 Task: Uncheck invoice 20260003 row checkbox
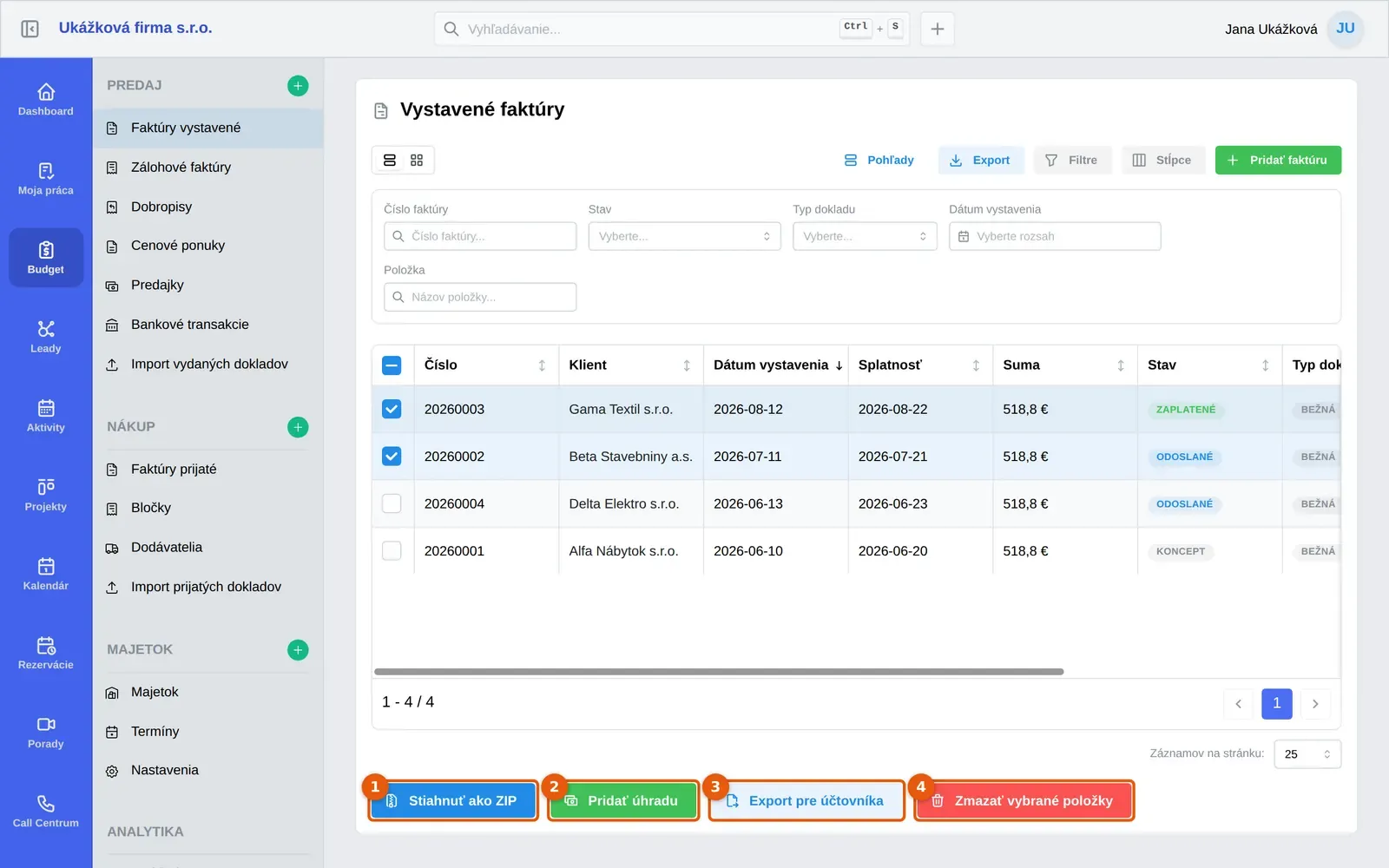[x=392, y=409]
